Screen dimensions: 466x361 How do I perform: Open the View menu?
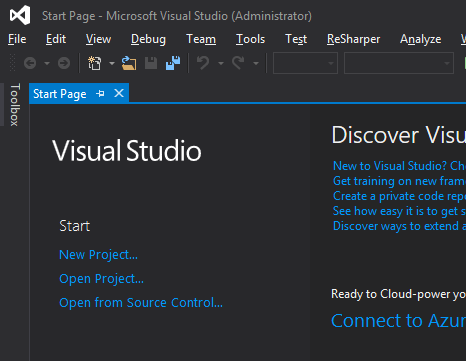click(x=98, y=39)
